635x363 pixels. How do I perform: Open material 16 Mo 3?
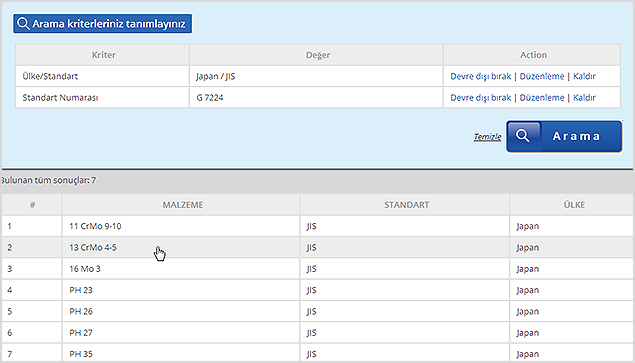pyautogui.click(x=85, y=269)
